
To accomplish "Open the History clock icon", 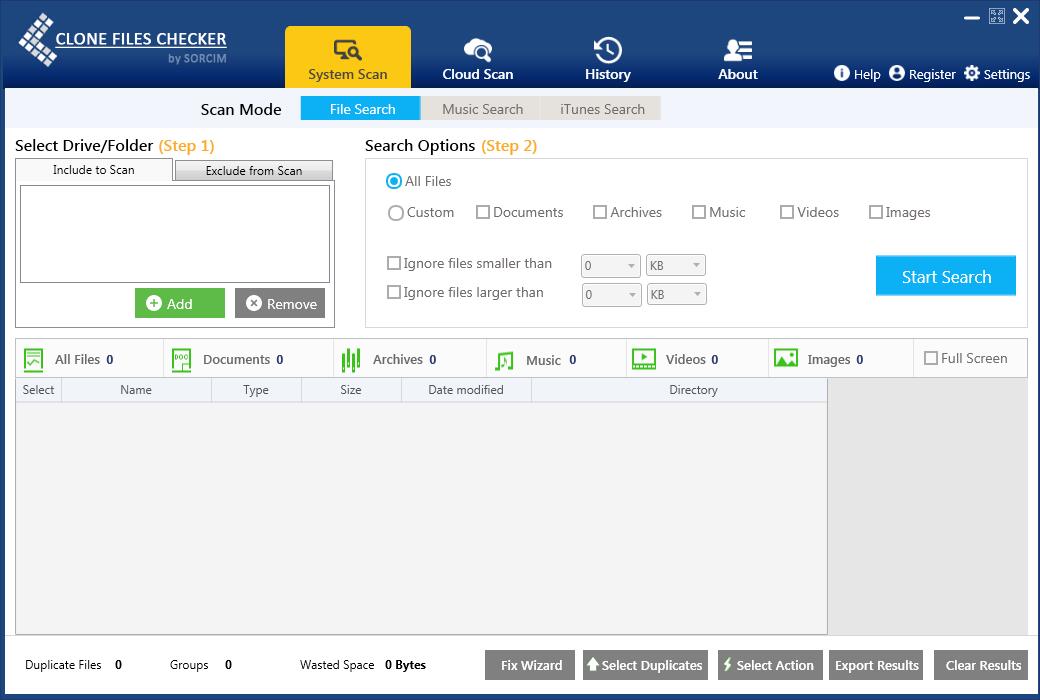I will (x=608, y=50).
